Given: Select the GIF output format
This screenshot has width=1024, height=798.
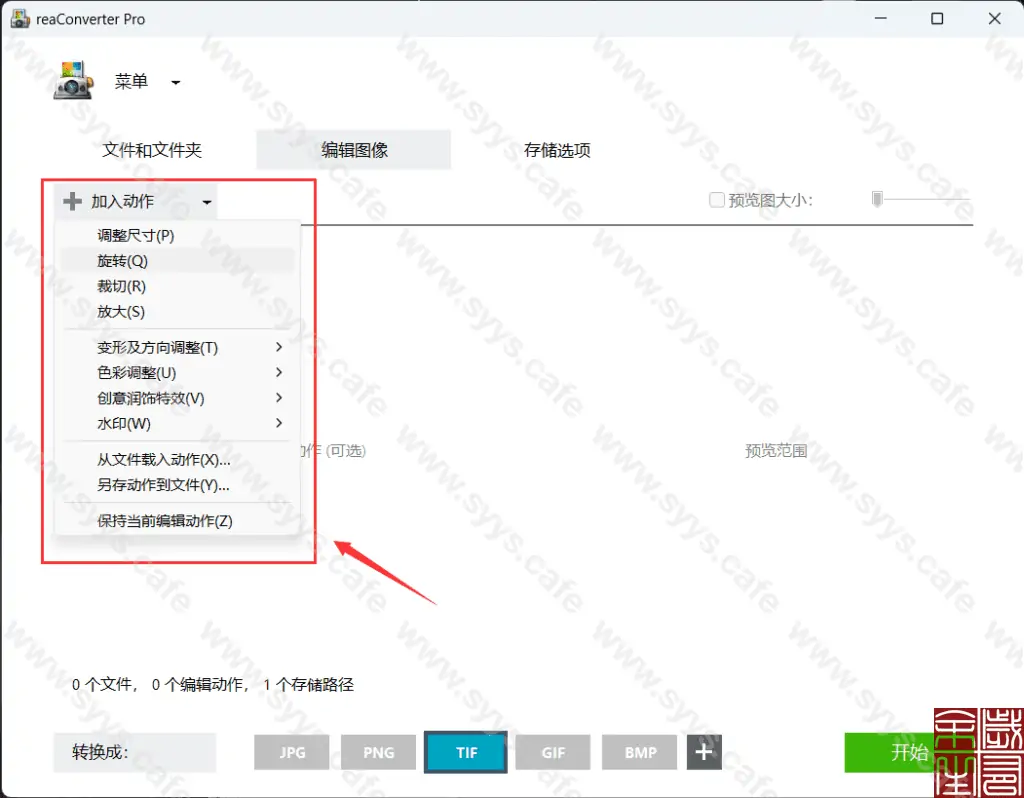Looking at the screenshot, I should (552, 752).
